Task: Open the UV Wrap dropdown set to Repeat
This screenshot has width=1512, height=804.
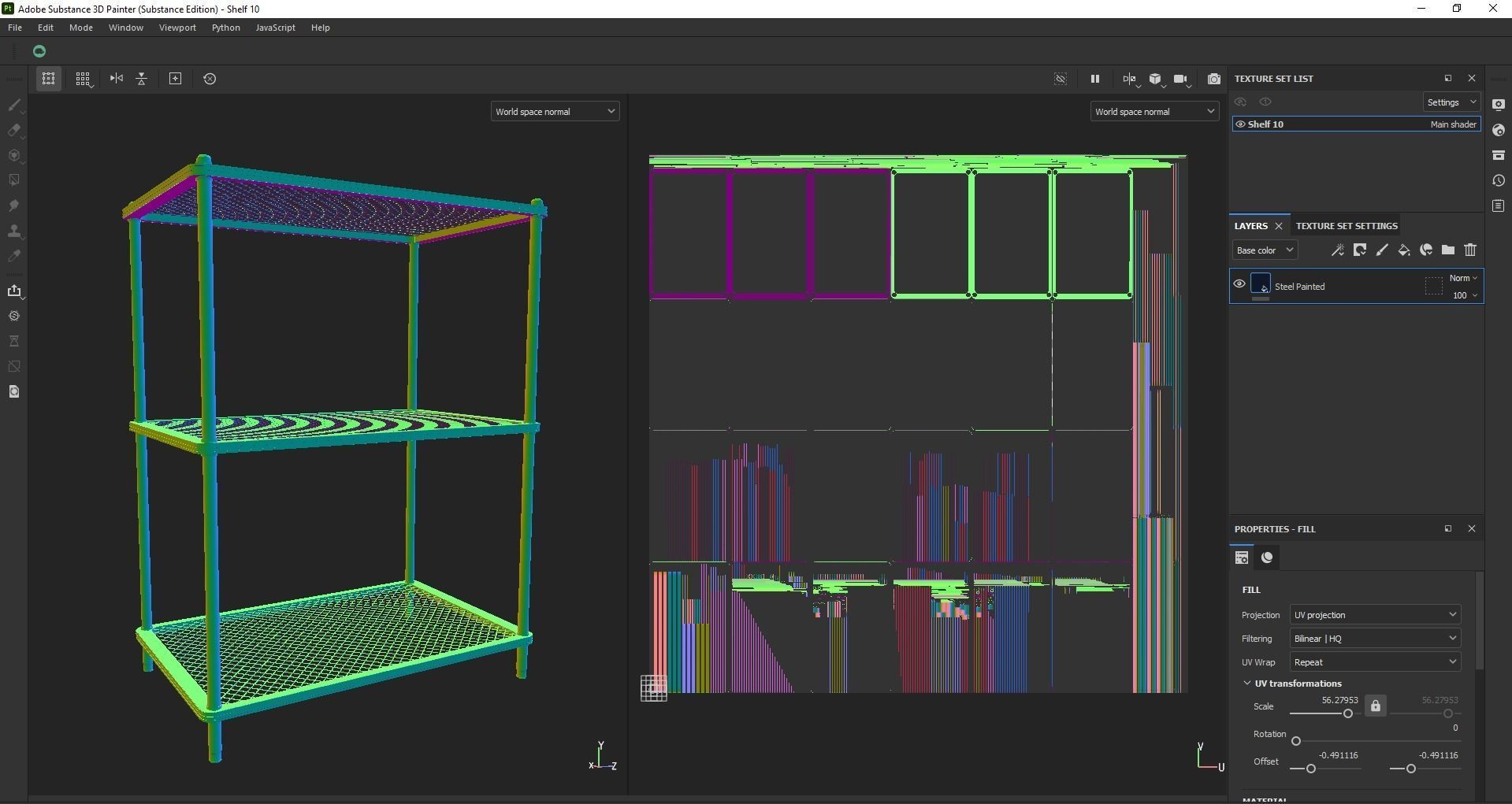Action: tap(1375, 662)
